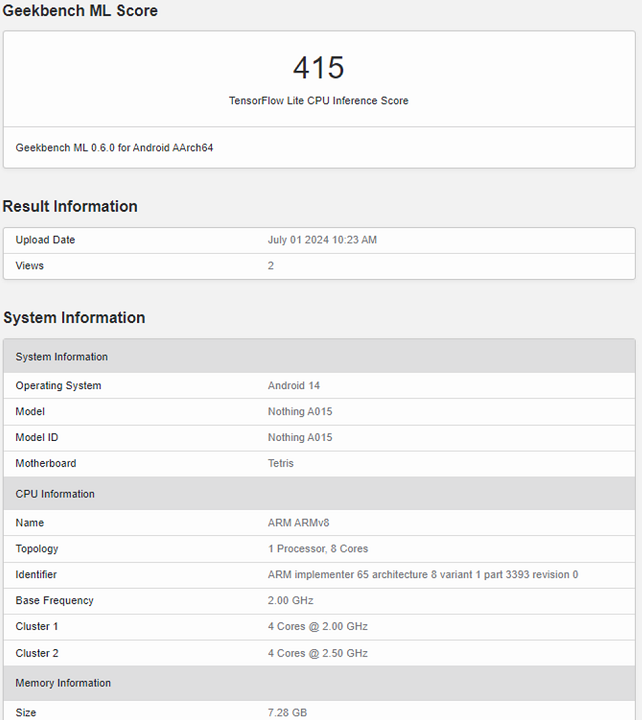
Task: Select the 4 Cores @ 2.50 GHz value
Action: [318, 653]
